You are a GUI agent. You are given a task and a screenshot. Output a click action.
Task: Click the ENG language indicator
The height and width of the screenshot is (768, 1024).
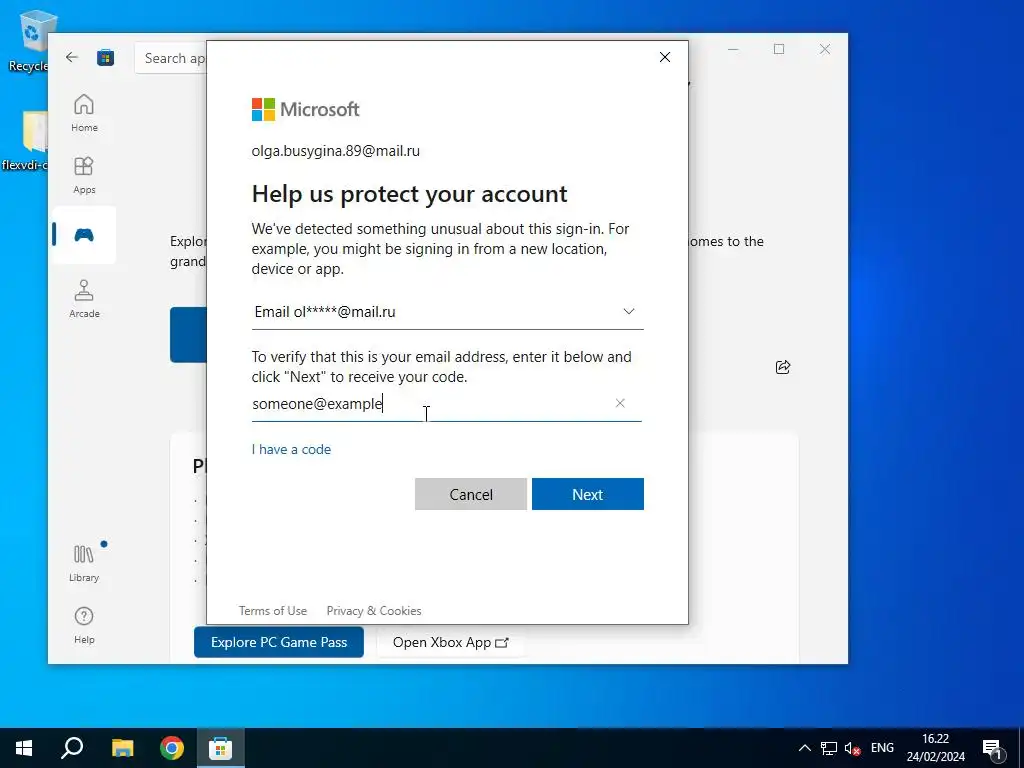point(882,748)
